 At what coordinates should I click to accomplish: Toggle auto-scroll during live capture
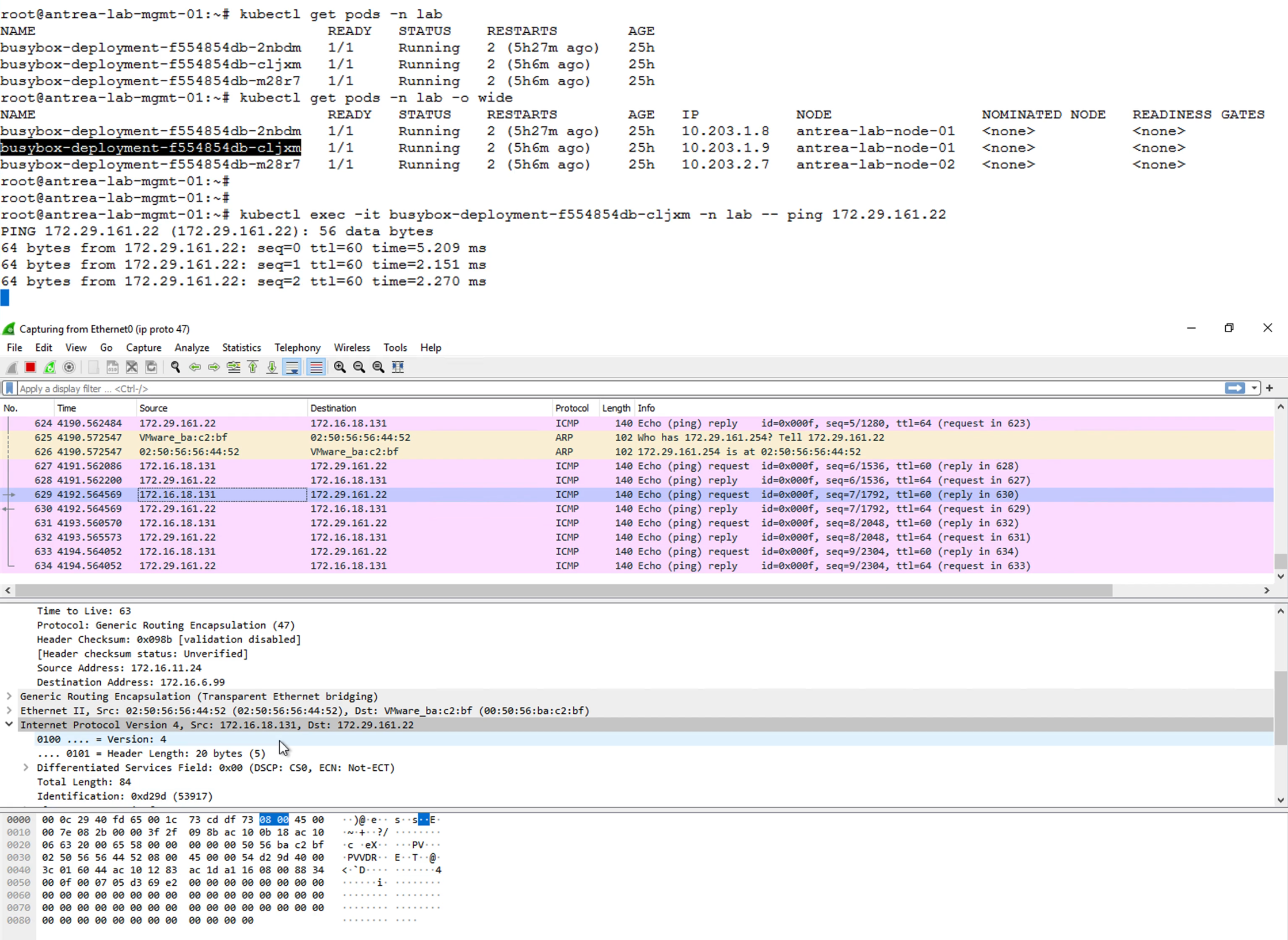click(292, 367)
